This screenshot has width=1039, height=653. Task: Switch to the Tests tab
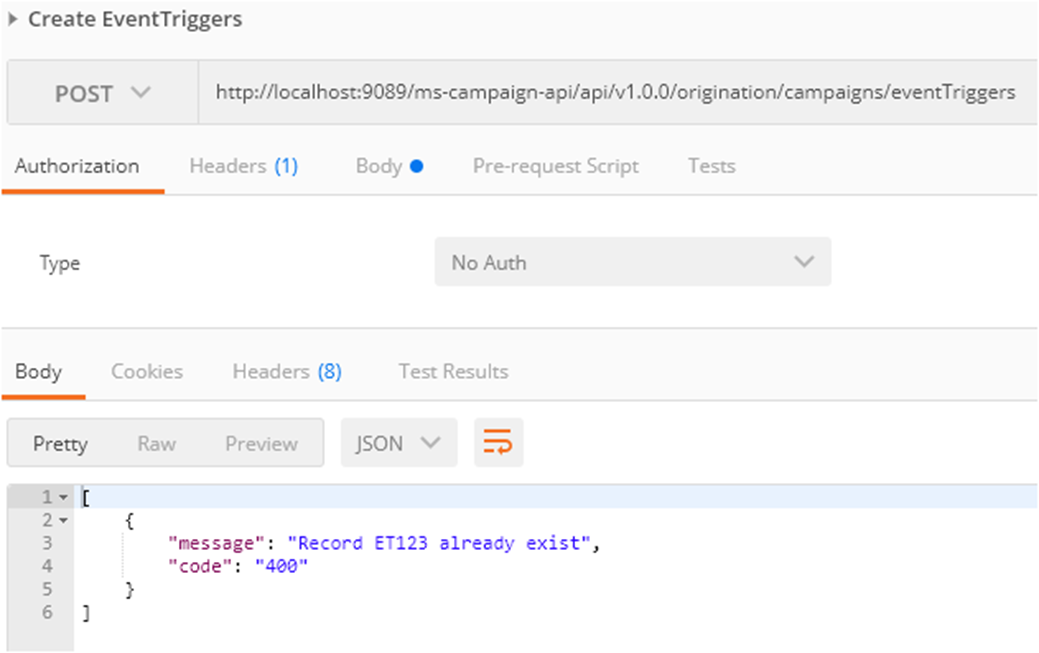point(711,166)
